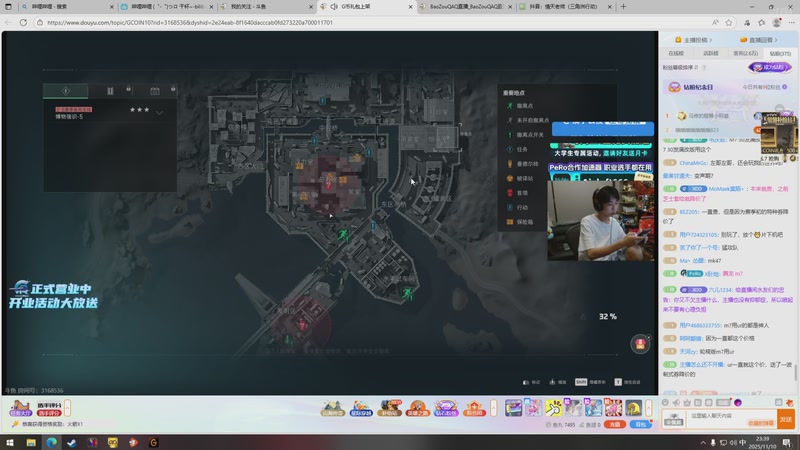Open the 钻粉纪念日 banner
Image resolution: width=800 pixels, height=450 pixels.
pos(728,87)
